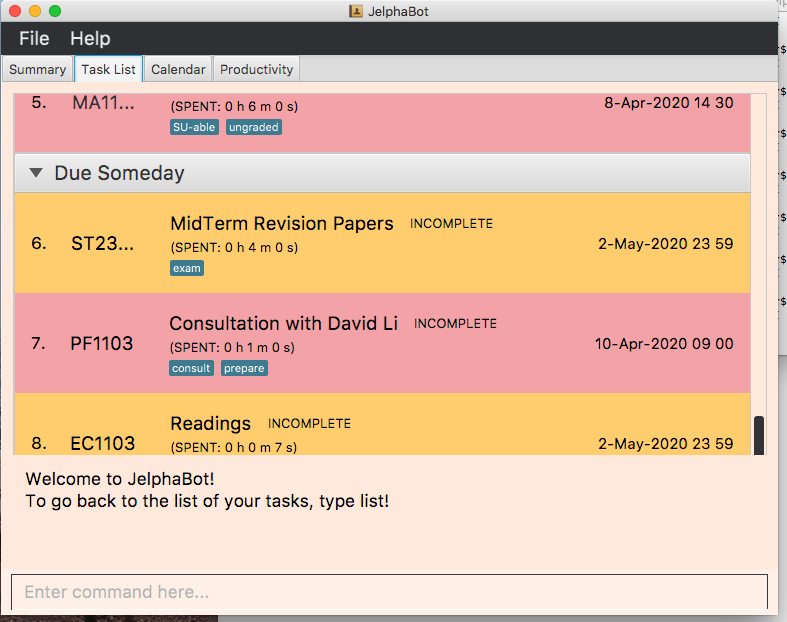Click due date 10-Apr-2020 09 00

(x=664, y=343)
